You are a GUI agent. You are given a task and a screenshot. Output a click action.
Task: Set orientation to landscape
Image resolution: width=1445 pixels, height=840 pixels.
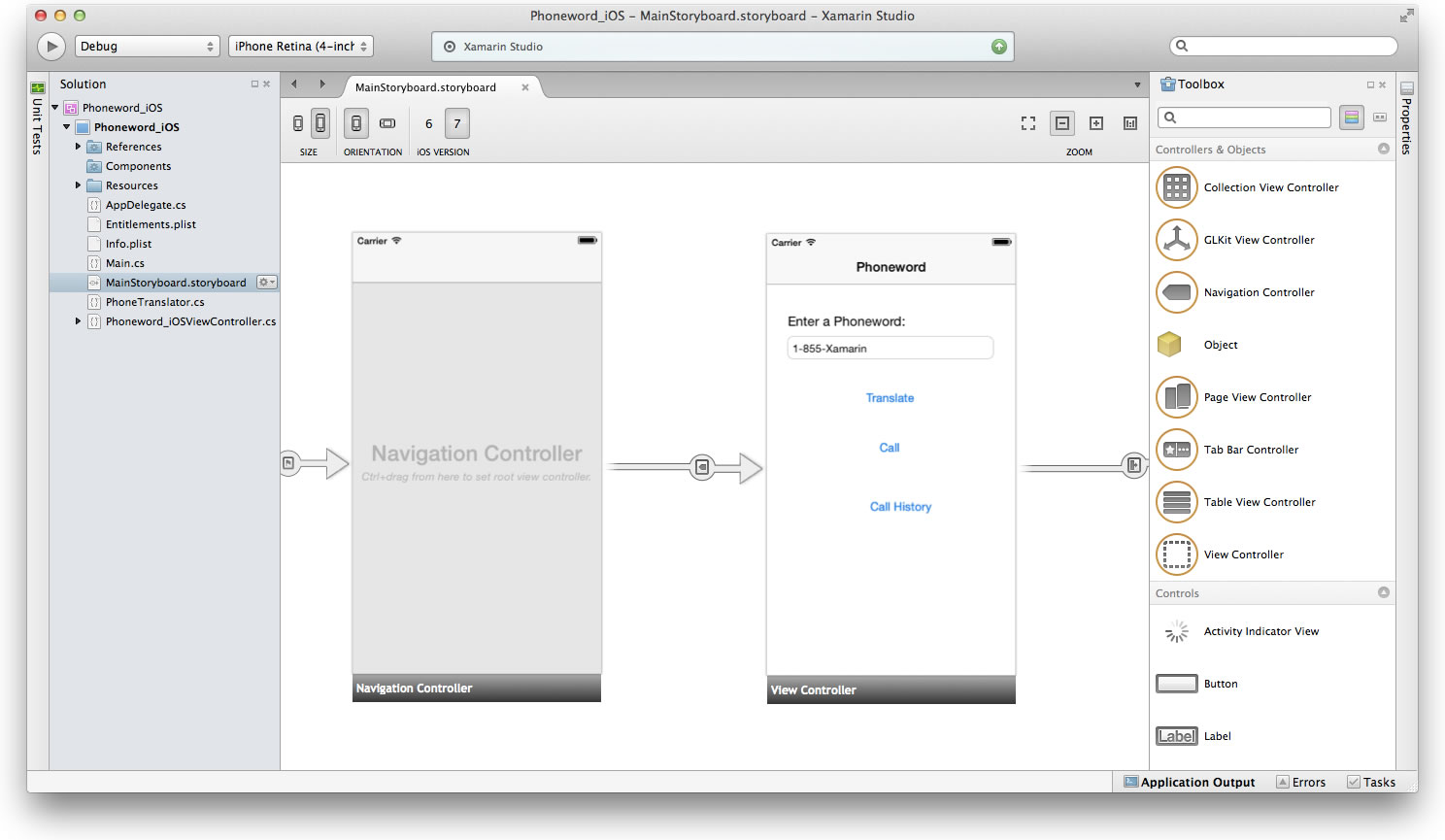(x=387, y=123)
